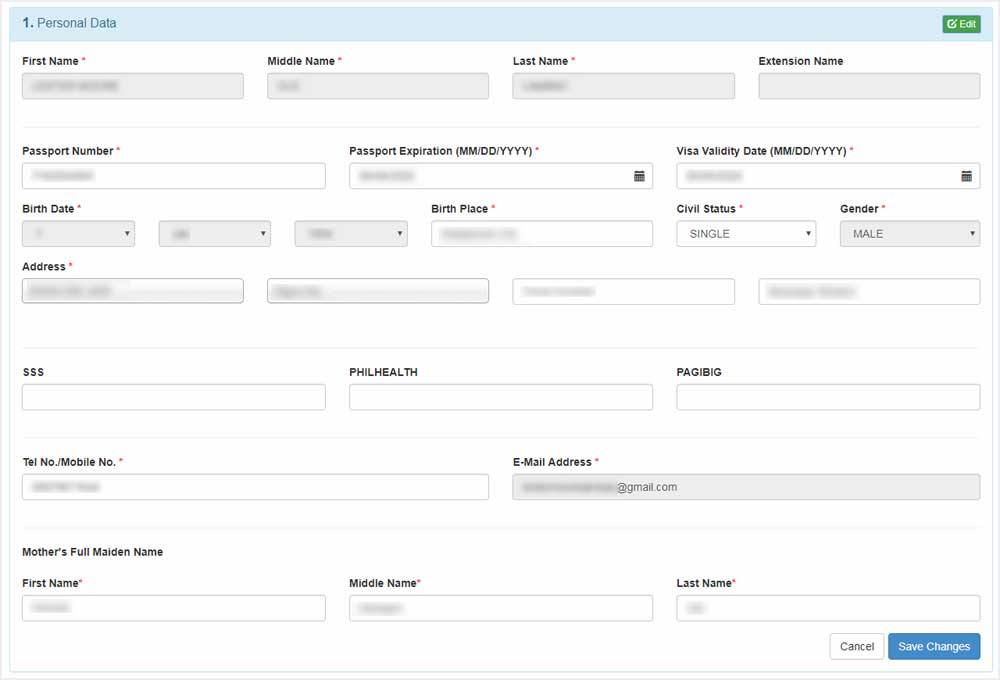Screen dimensions: 1000x680
Task: Click mother's maiden Last Name field
Action: coord(828,607)
